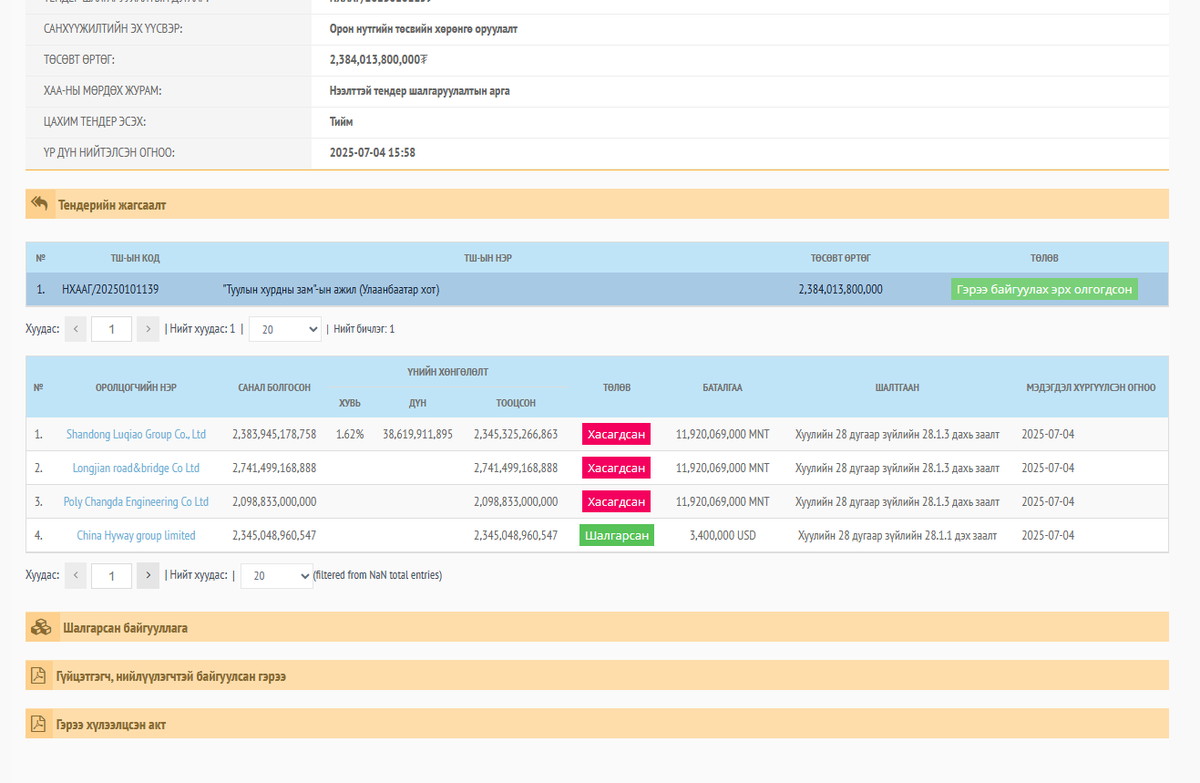
Task: Click calculated value 2,345,325,266,863
Action: (516, 434)
